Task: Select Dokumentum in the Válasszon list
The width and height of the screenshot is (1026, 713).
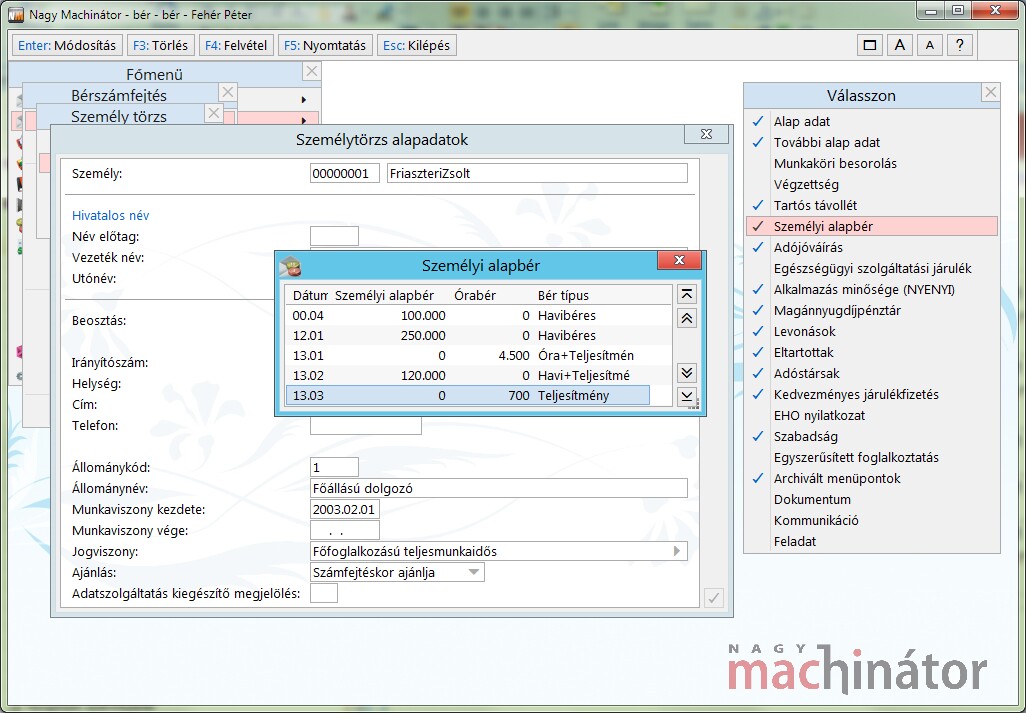Action: 812,499
